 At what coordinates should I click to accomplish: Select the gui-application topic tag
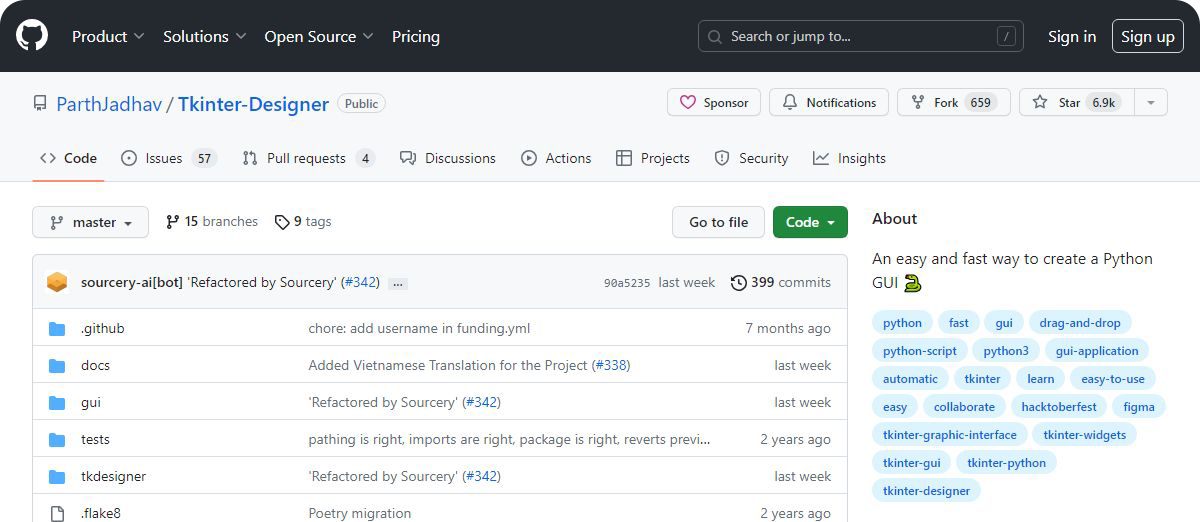tap(1097, 351)
